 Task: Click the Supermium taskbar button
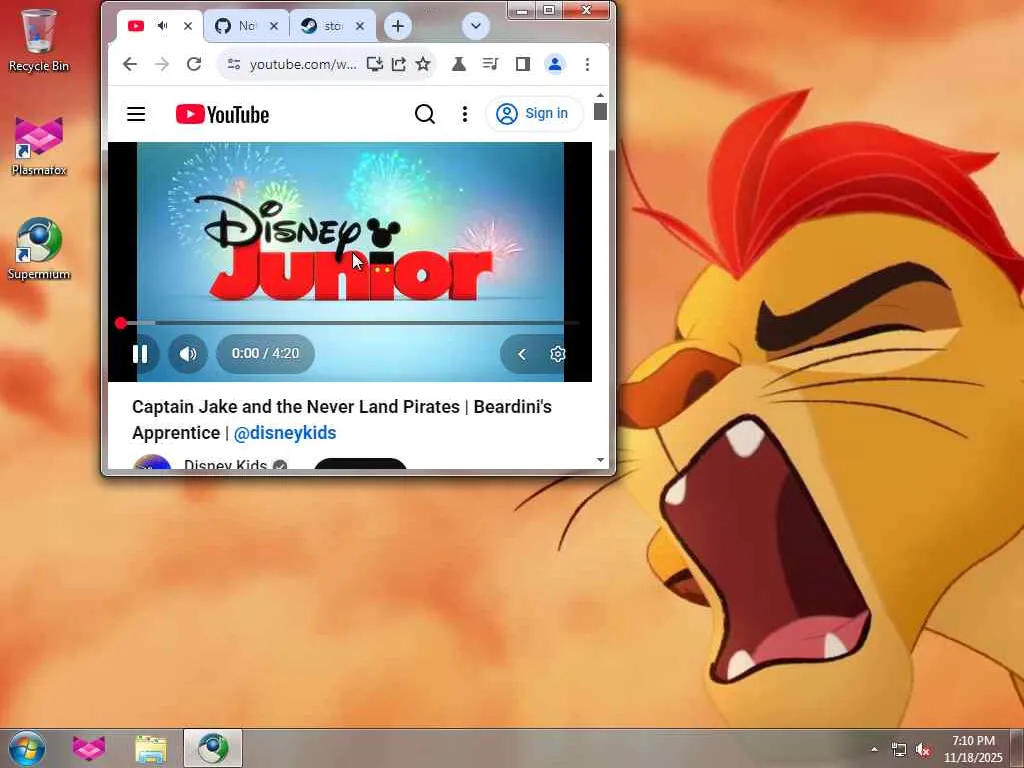coord(213,748)
